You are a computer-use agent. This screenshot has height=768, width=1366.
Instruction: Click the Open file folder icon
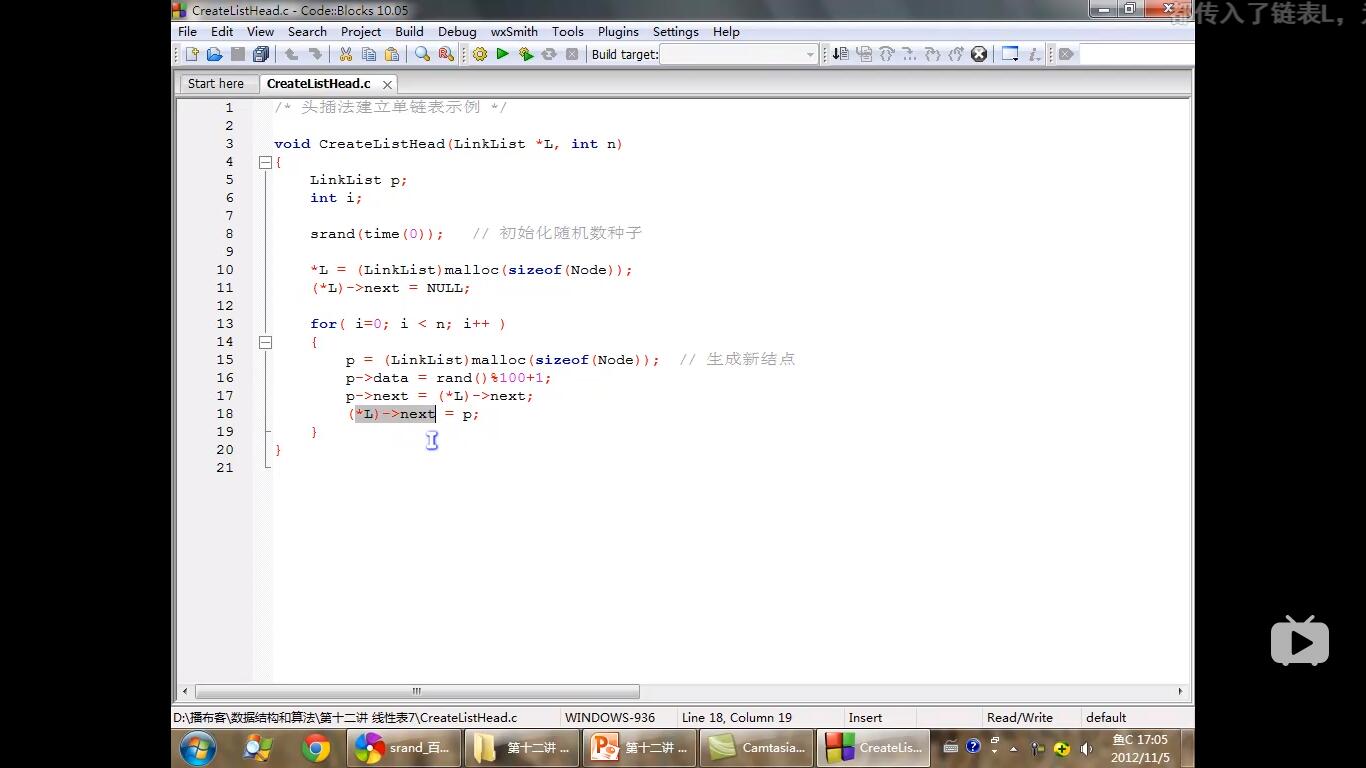(214, 54)
